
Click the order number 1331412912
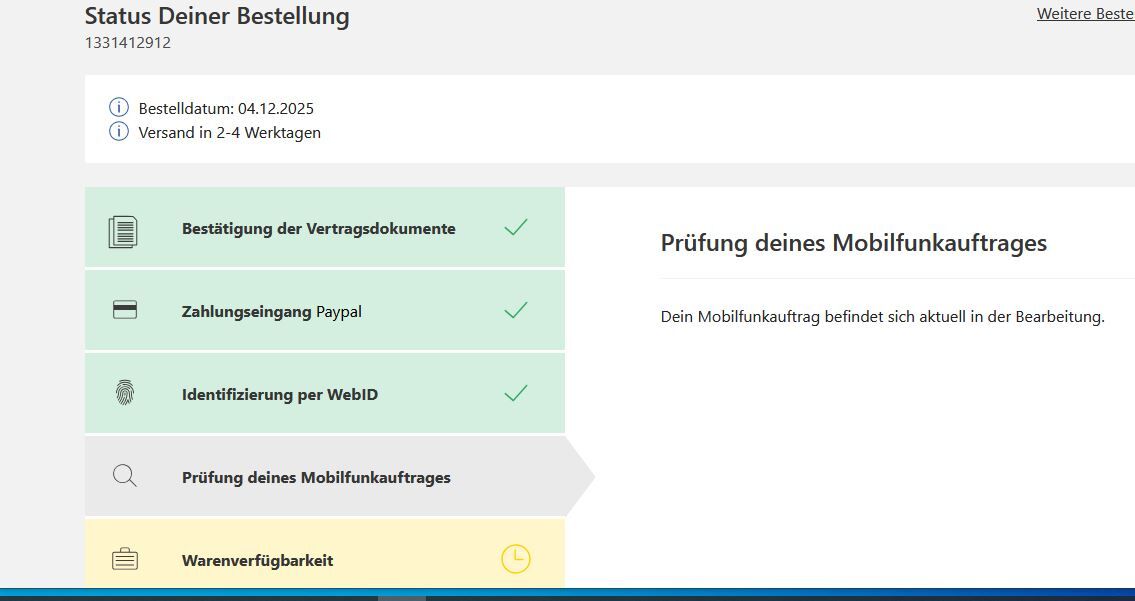click(x=128, y=43)
